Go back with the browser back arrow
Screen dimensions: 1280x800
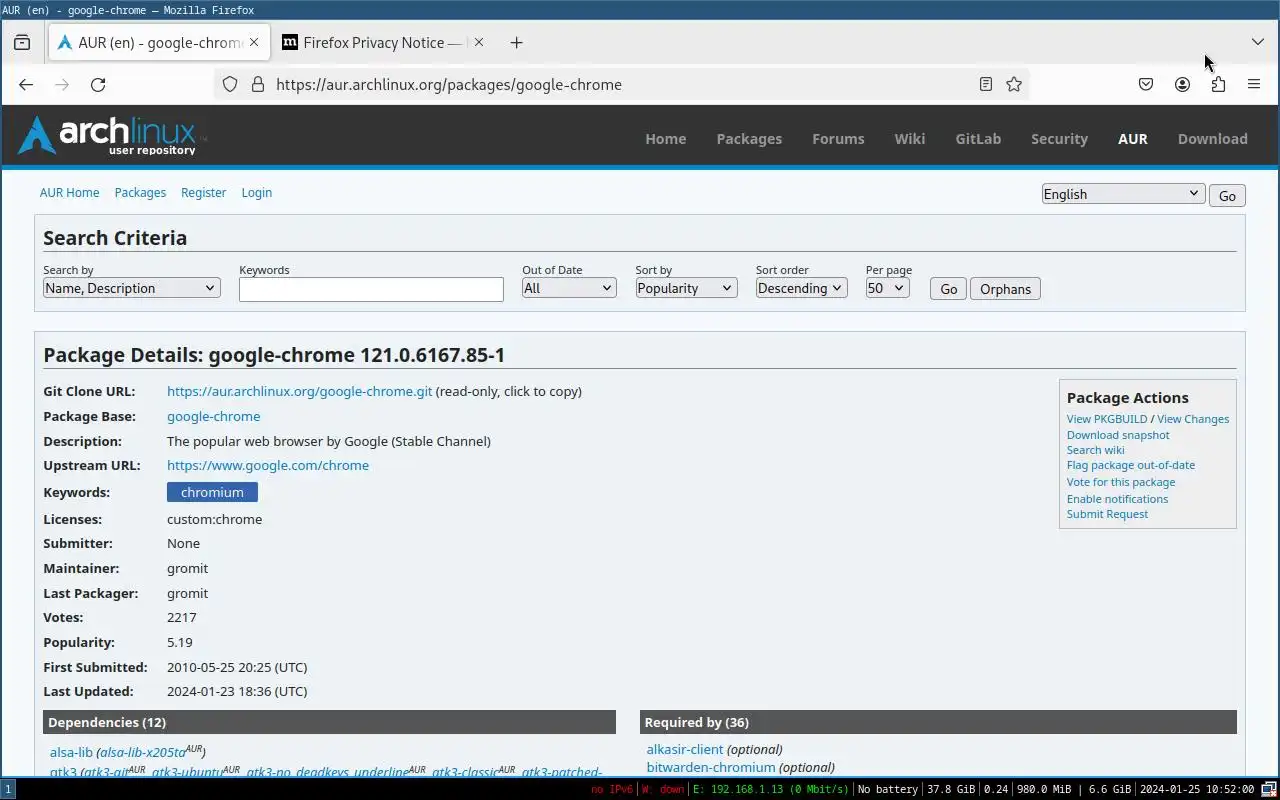click(26, 85)
